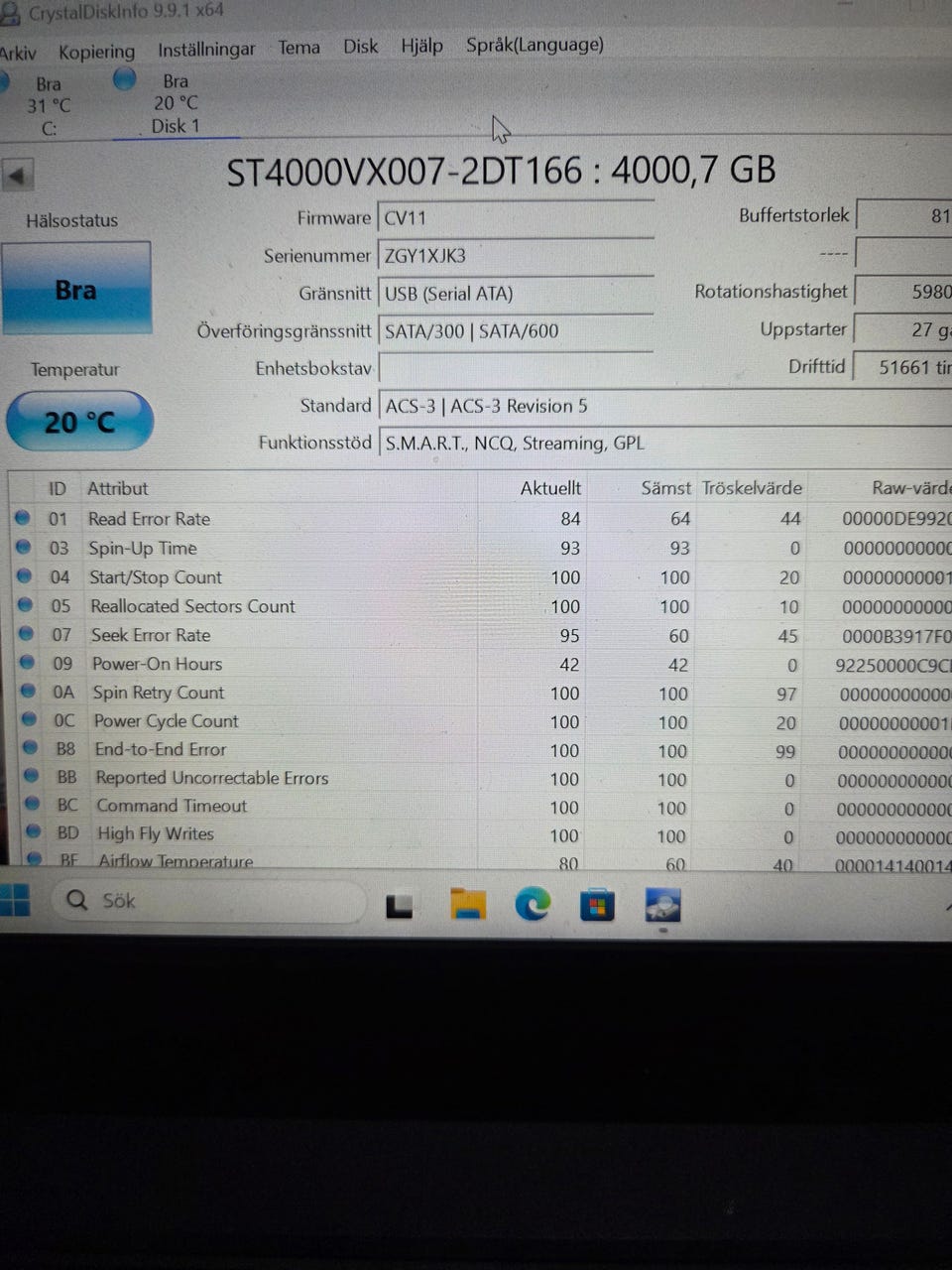Click the Gränssnitt field USB (Serial ATA)
The image size is (952, 1270).
pyautogui.click(x=516, y=294)
